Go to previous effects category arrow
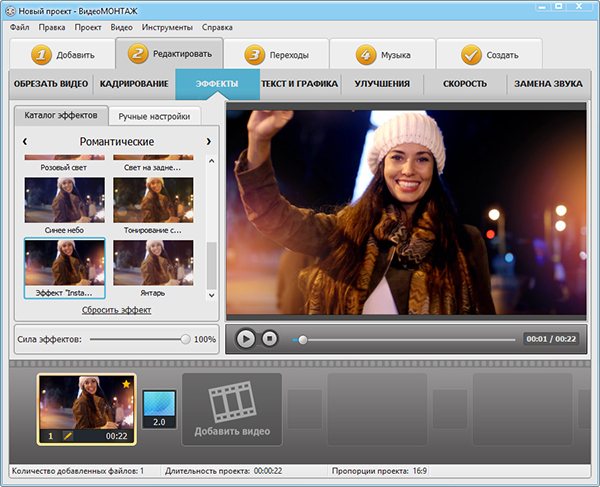 pos(25,142)
